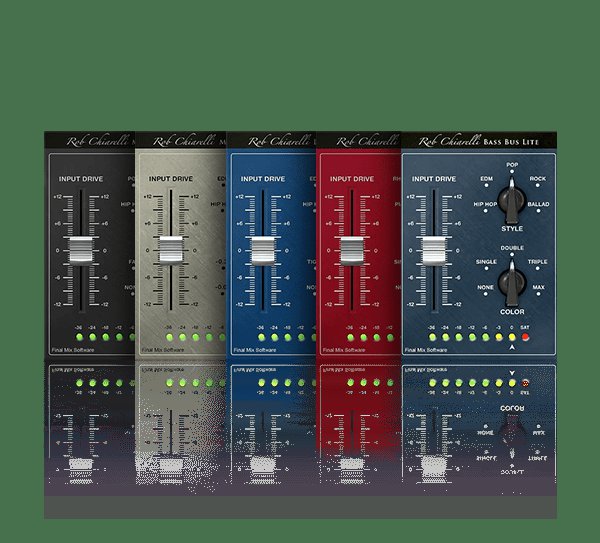Click the -12 LED on the red plugin
Image resolution: width=600 pixels, height=543 pixels.
pos(390,337)
